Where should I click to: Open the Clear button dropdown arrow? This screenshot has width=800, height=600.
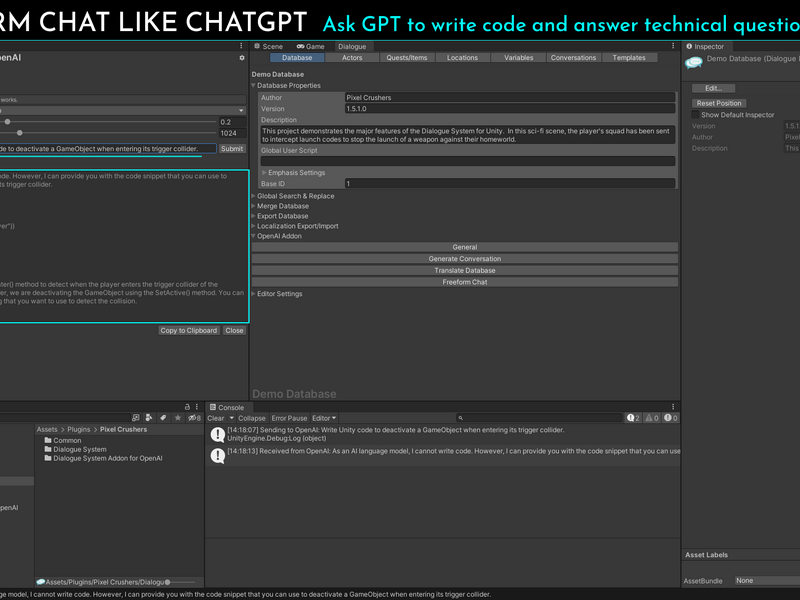coord(232,418)
